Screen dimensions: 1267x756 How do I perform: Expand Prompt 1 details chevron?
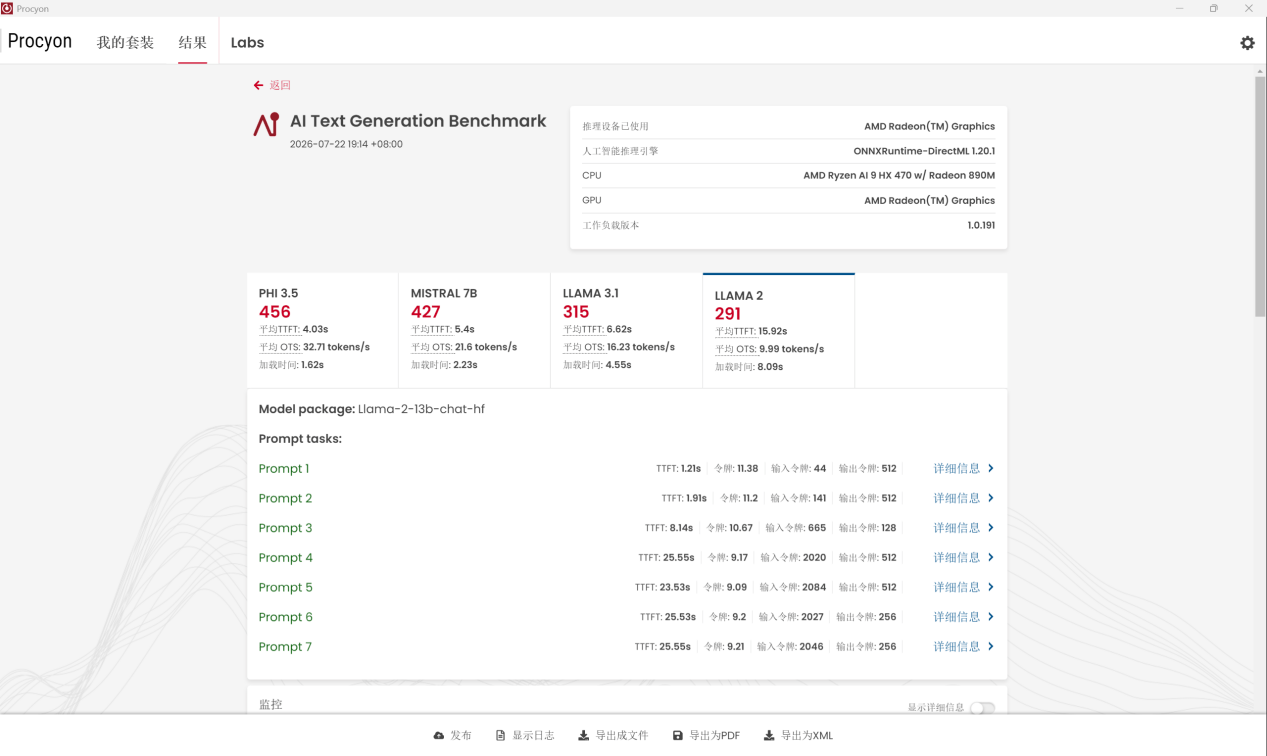[x=990, y=468]
